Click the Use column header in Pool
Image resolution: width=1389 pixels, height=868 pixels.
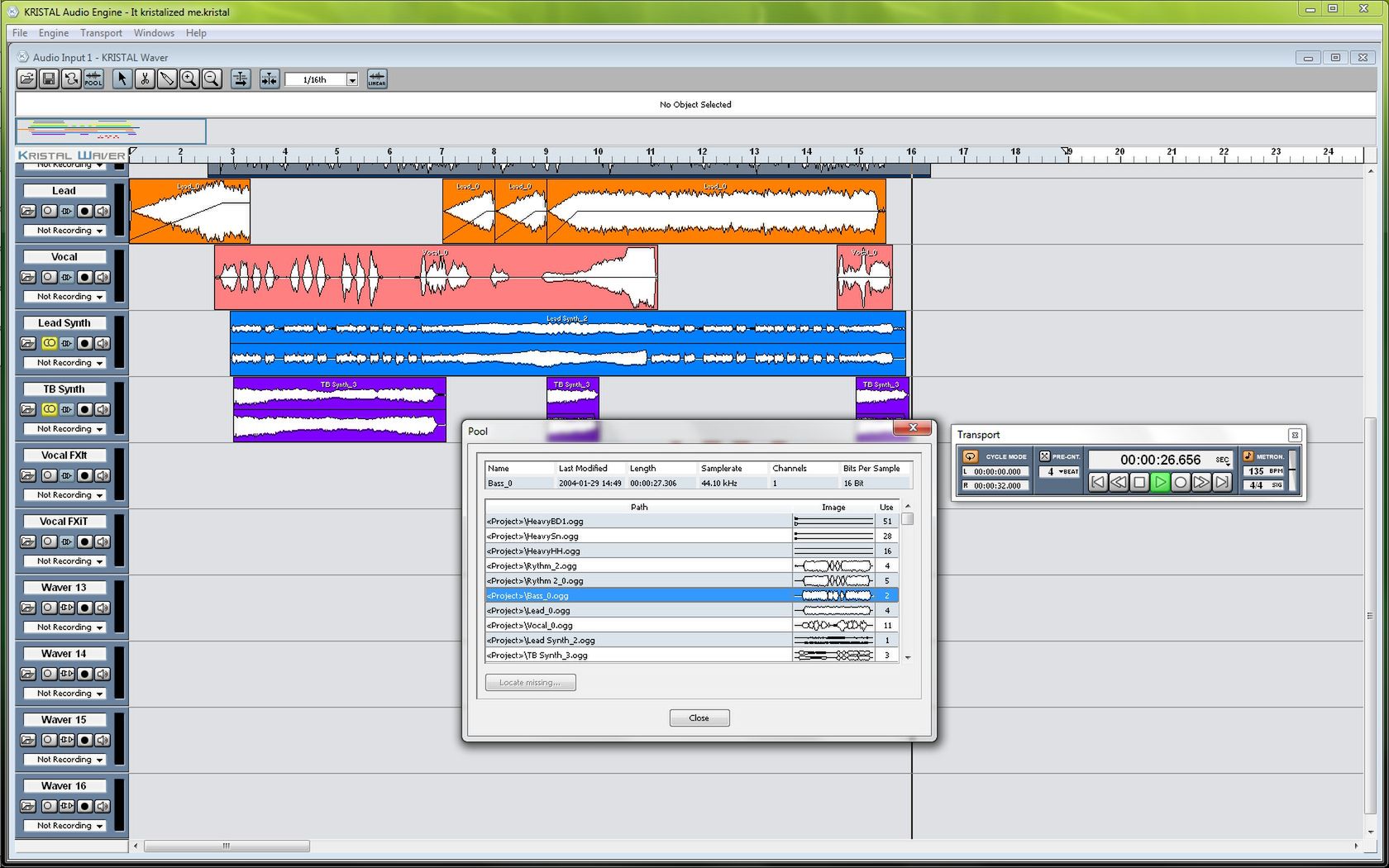pyautogui.click(x=886, y=507)
